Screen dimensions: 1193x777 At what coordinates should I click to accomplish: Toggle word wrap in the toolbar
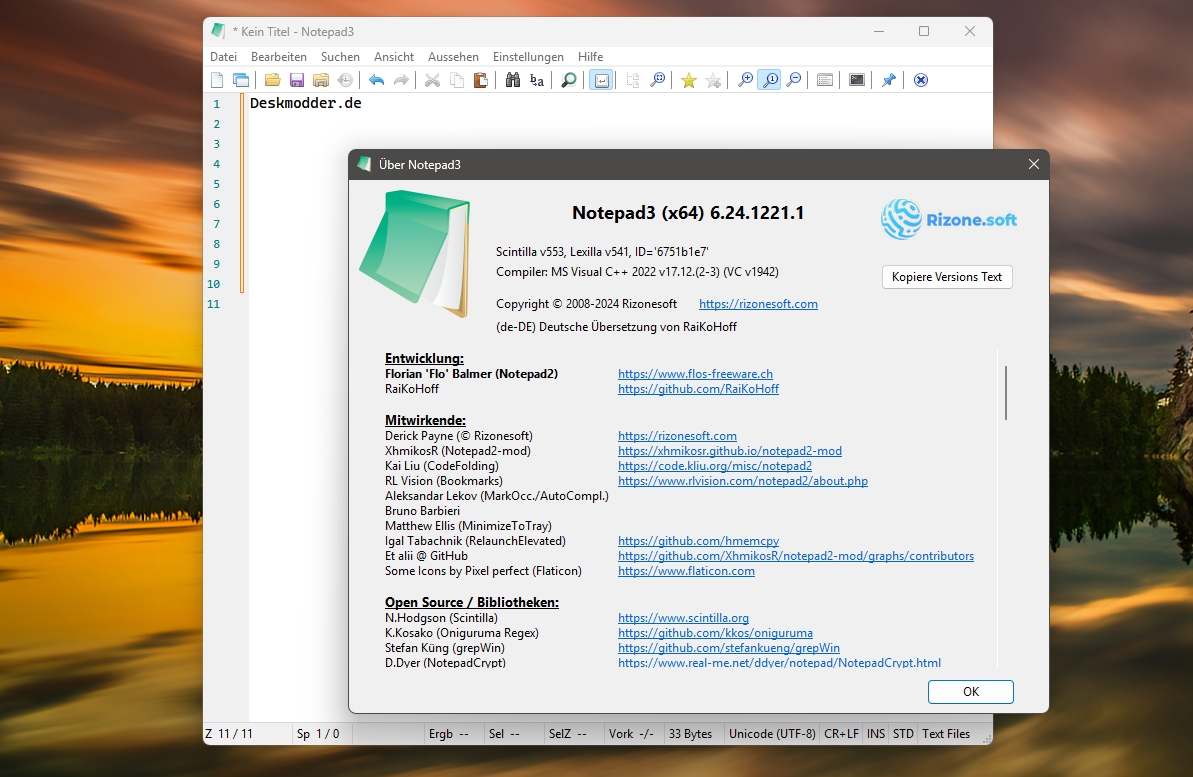point(601,80)
